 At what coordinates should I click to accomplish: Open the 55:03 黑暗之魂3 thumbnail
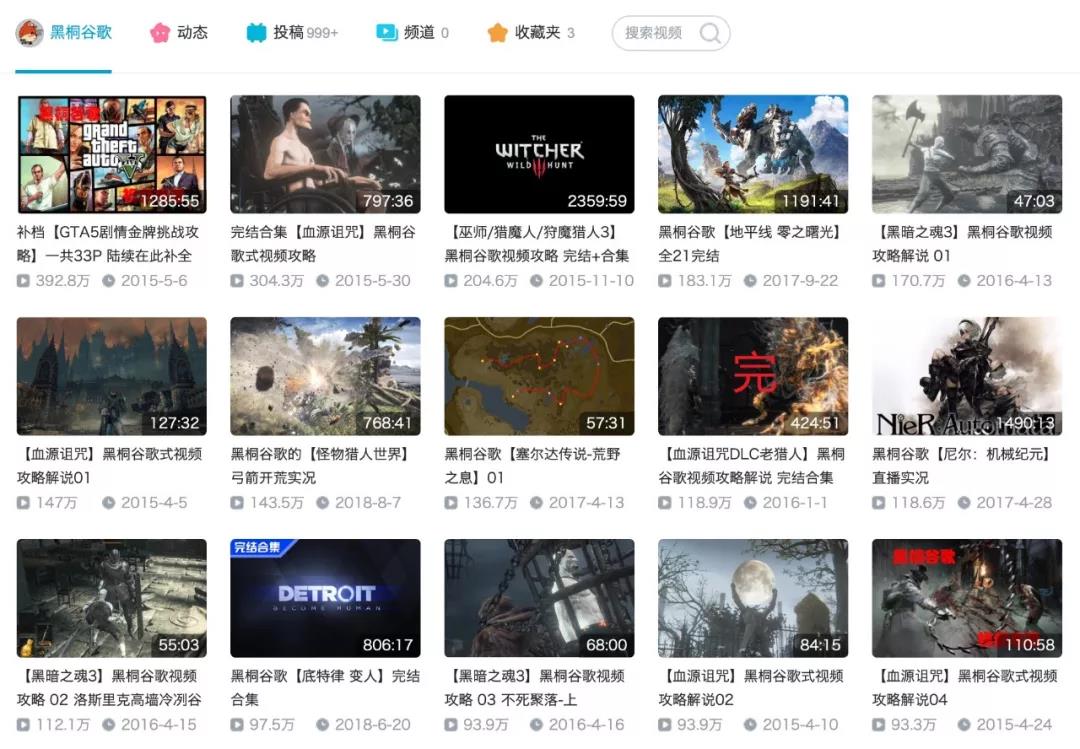(112, 598)
